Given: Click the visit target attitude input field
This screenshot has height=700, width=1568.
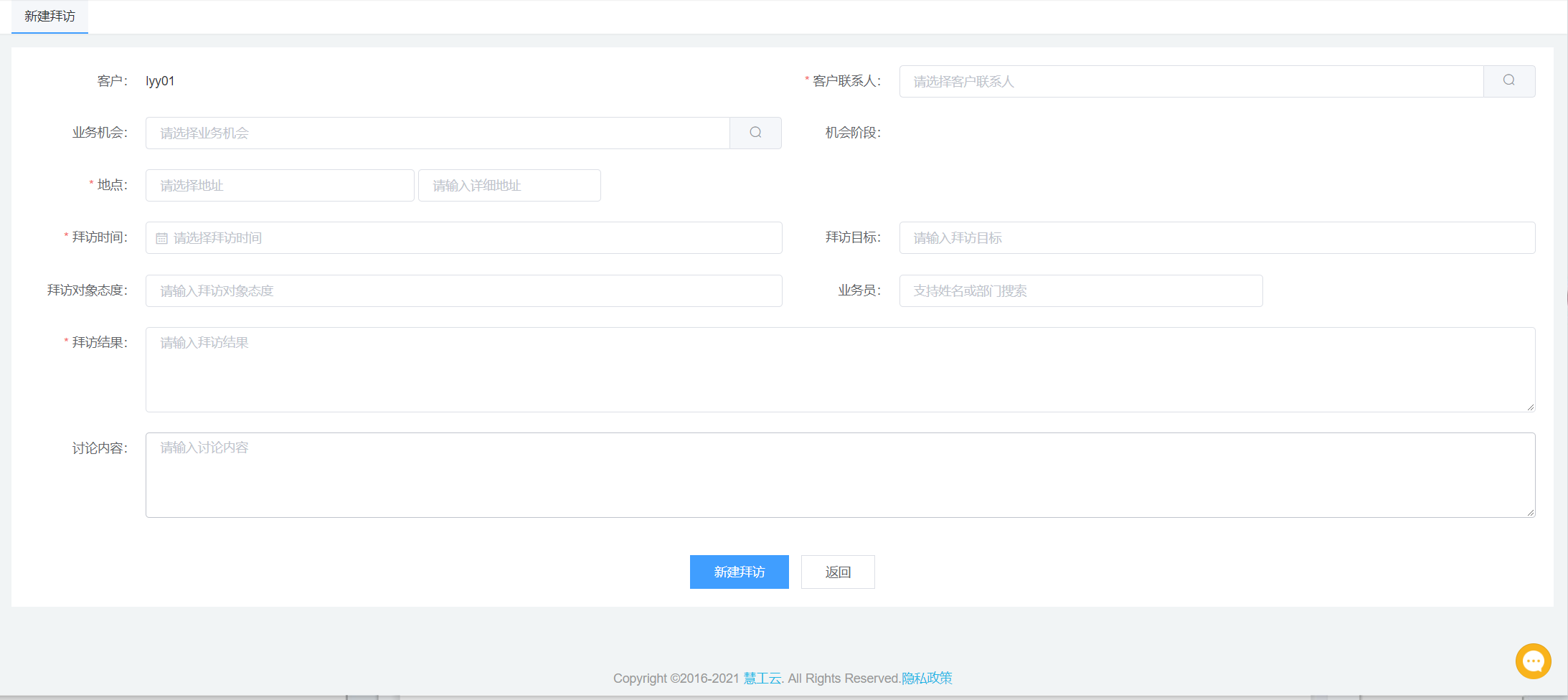Looking at the screenshot, I should click(x=463, y=291).
